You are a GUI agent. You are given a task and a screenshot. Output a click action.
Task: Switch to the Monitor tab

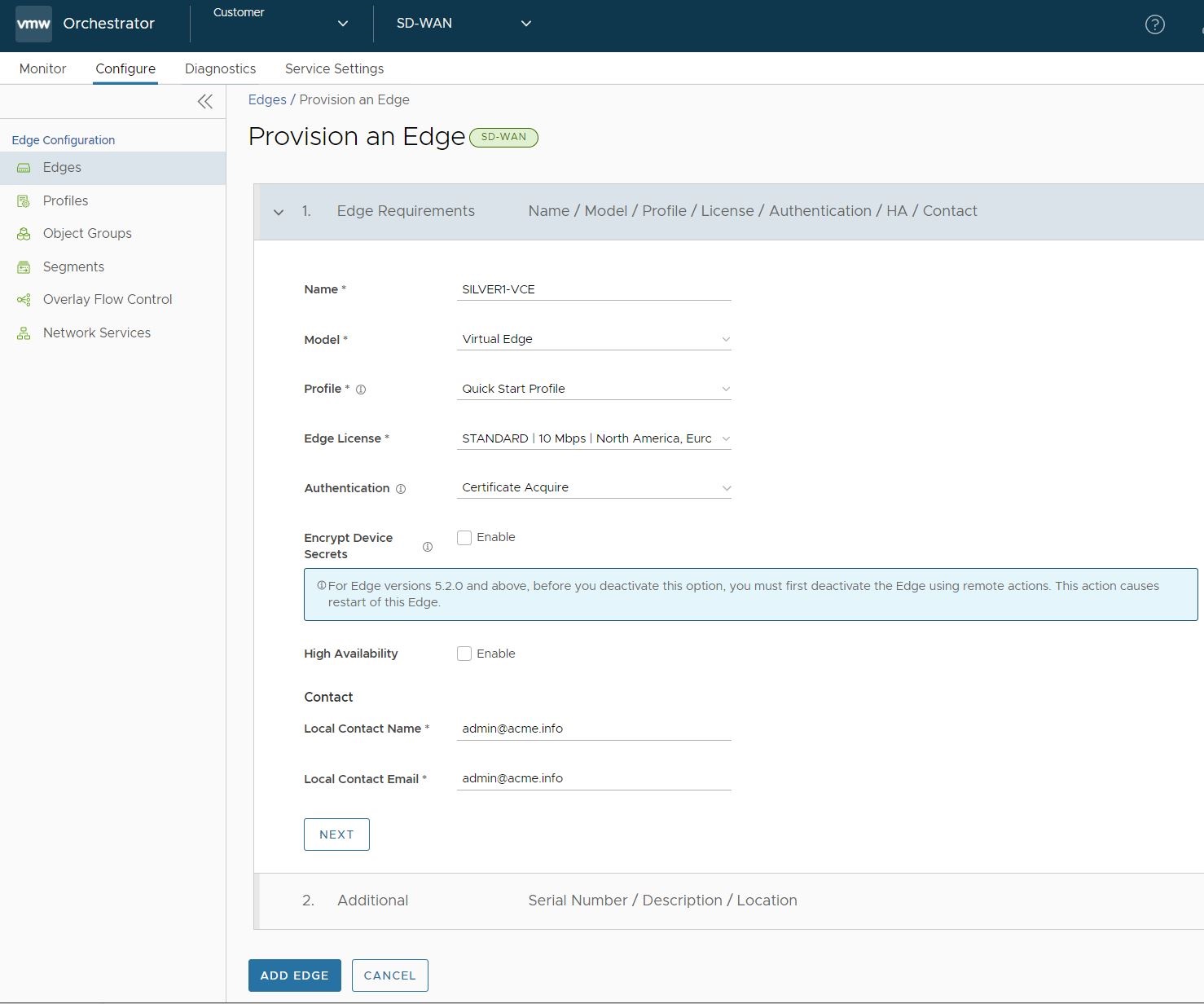(x=42, y=68)
